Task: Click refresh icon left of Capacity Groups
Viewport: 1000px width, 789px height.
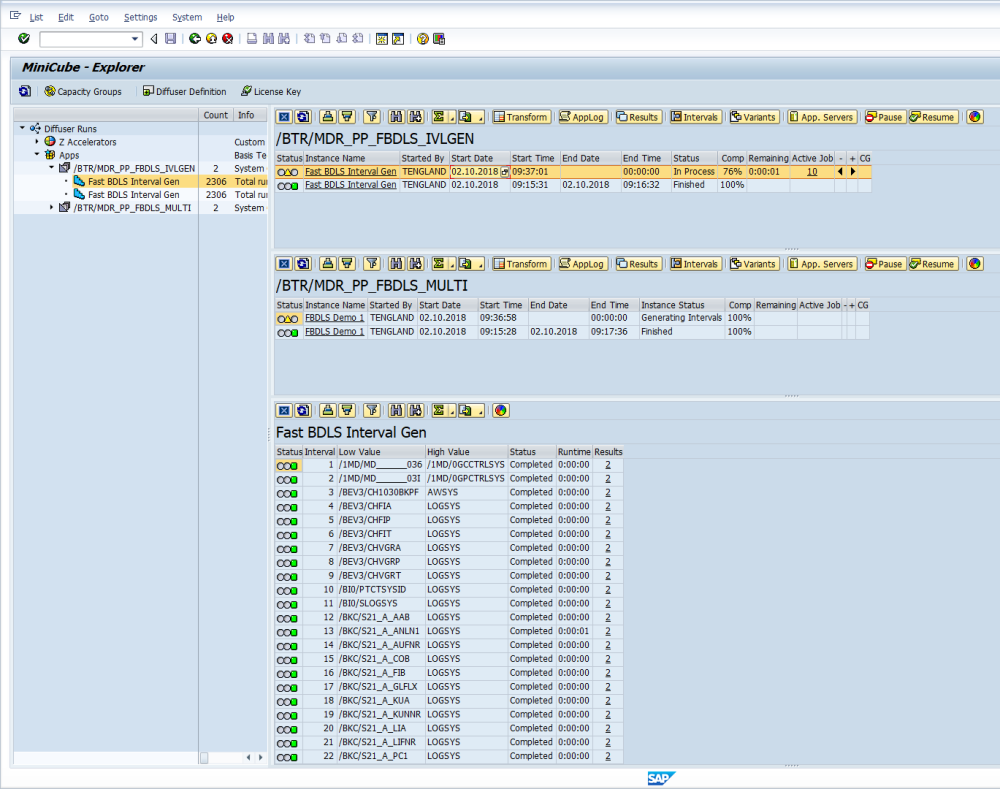Action: click(x=24, y=91)
